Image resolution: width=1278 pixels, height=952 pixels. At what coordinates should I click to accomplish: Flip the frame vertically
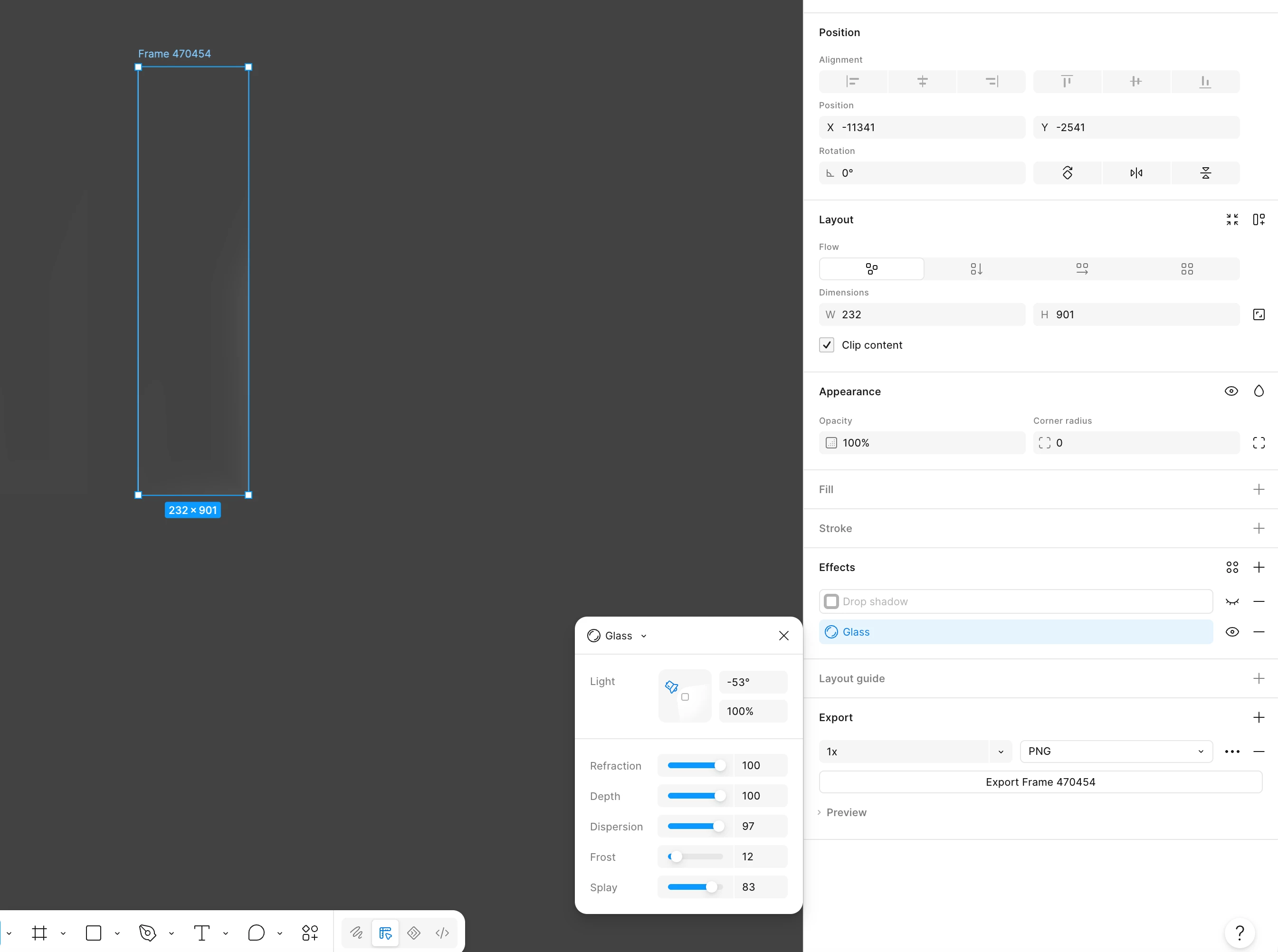(1205, 173)
